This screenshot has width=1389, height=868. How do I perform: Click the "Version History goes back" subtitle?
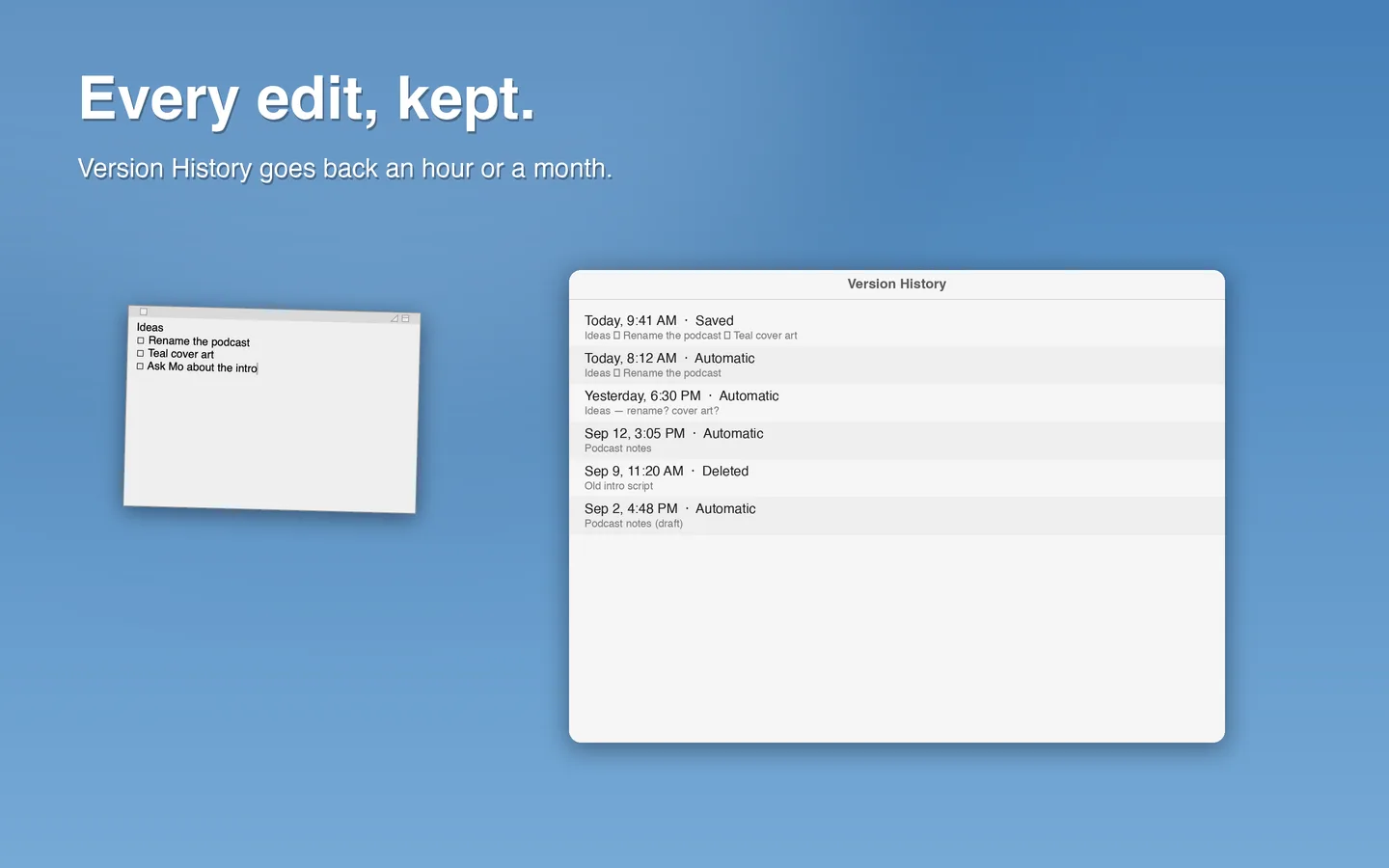tap(344, 169)
